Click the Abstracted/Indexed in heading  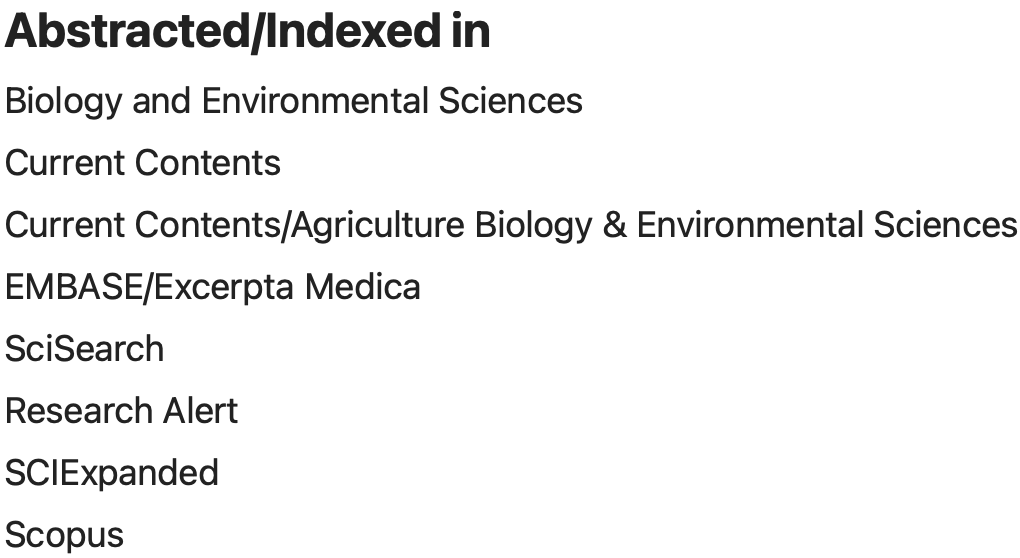248,32
